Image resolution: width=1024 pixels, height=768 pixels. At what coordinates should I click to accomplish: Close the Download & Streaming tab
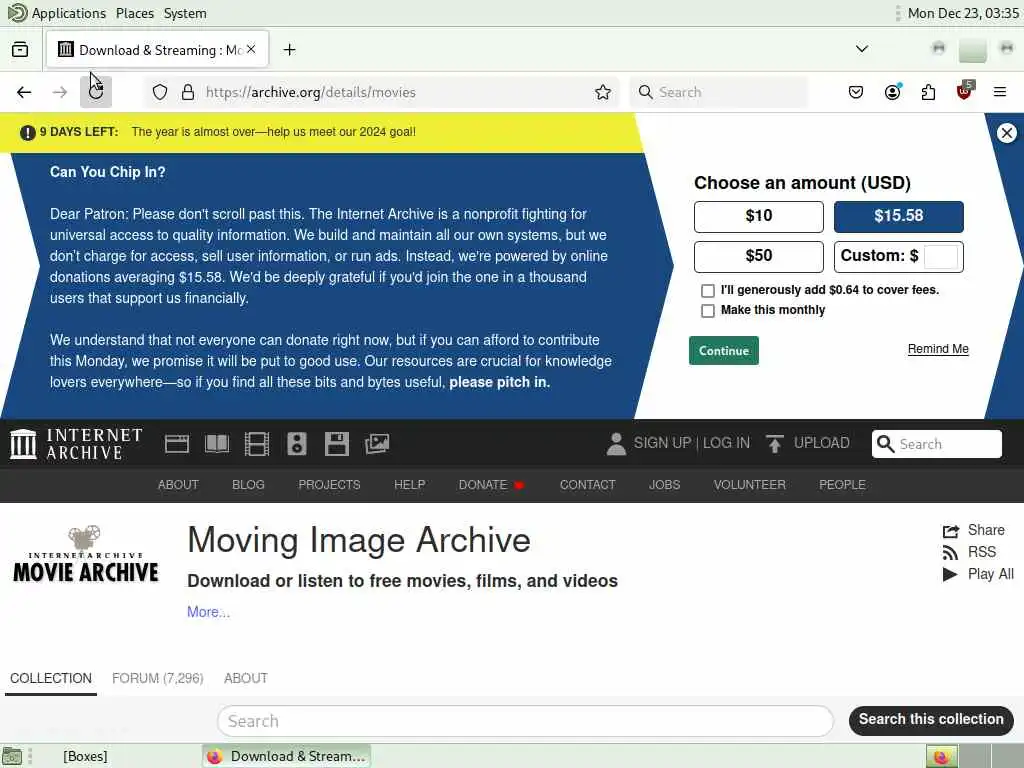pyautogui.click(x=251, y=50)
